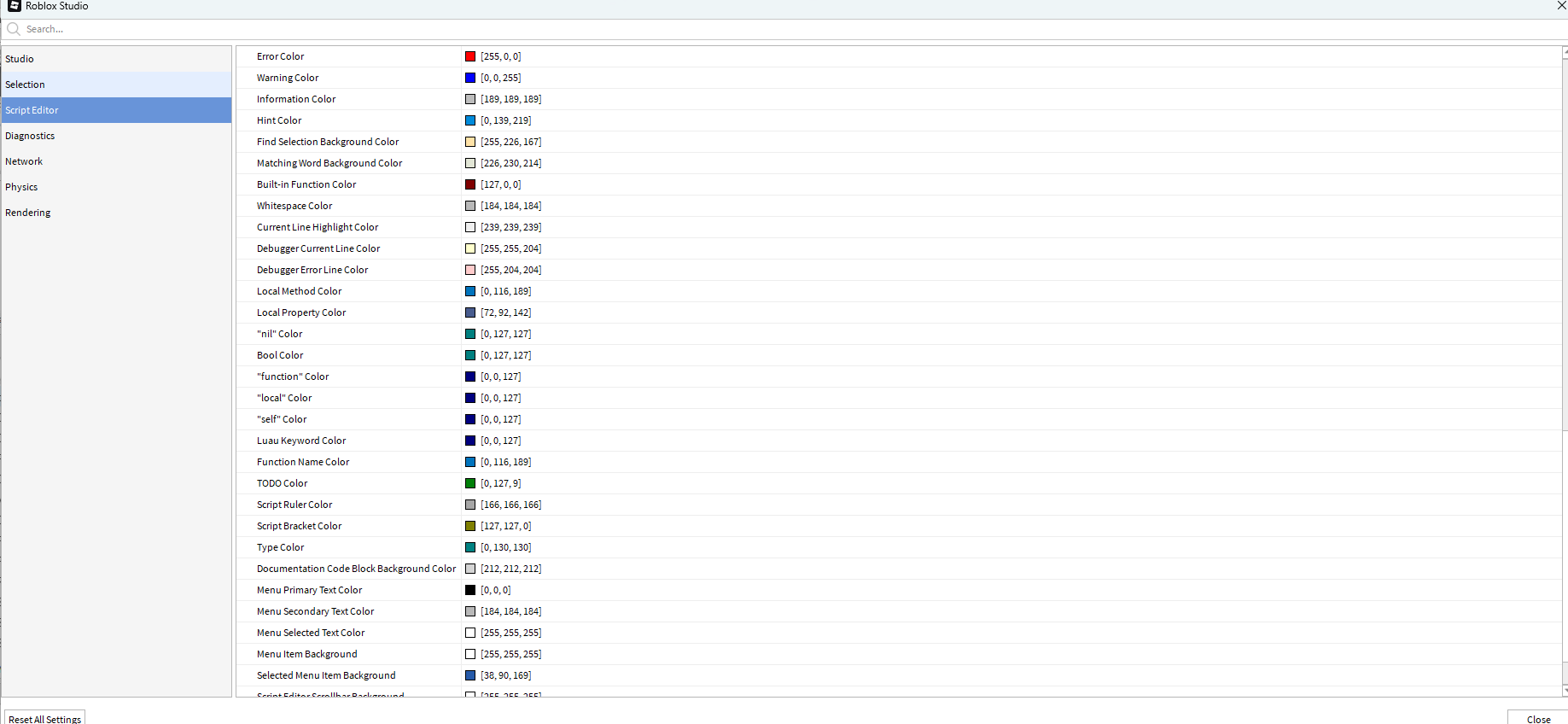Pick the Information Color gray swatch
Viewport: 1568px width, 724px height.
pyautogui.click(x=470, y=99)
